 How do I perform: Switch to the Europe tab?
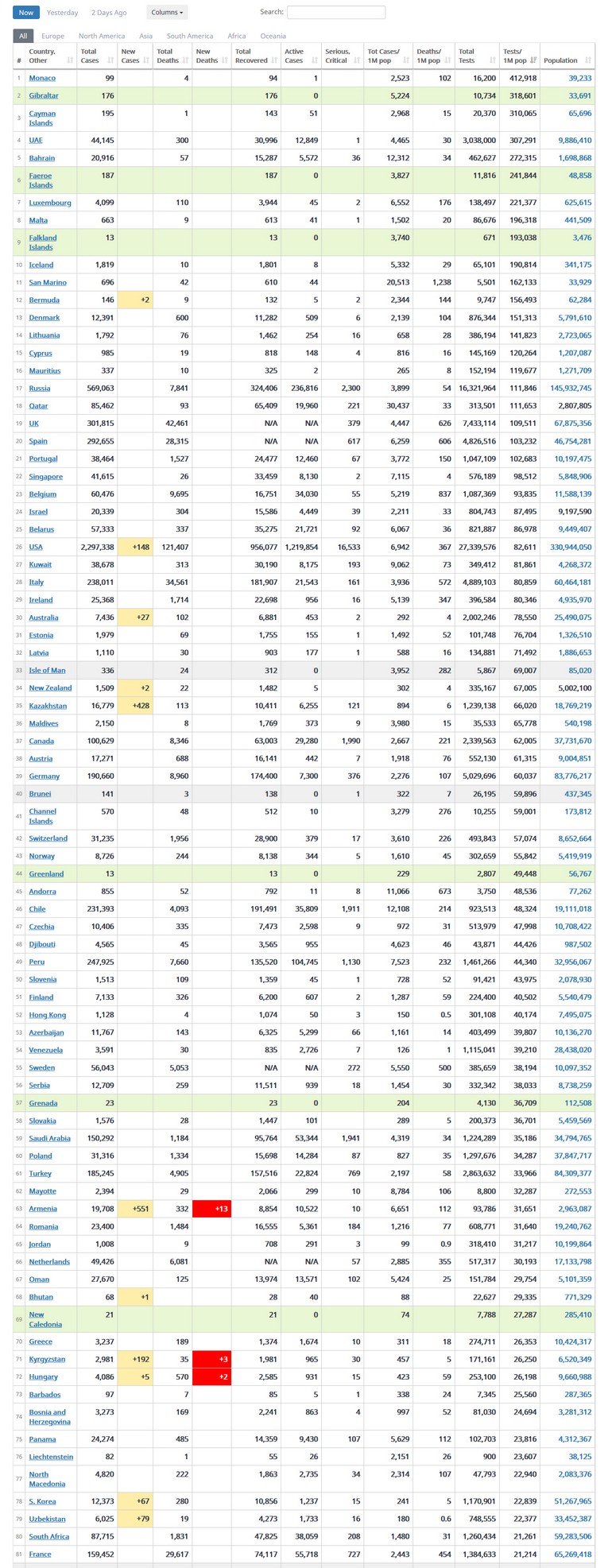click(x=53, y=36)
